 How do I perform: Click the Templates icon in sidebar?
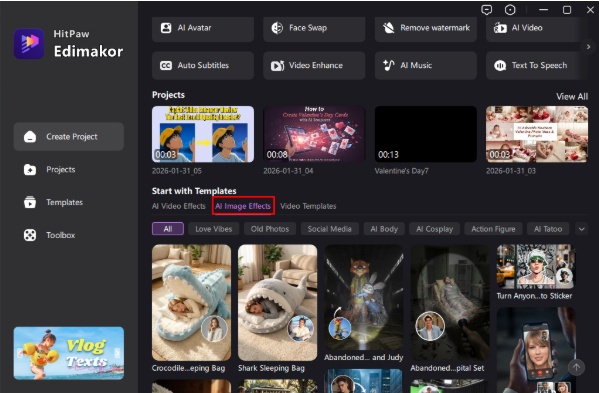pyautogui.click(x=30, y=202)
